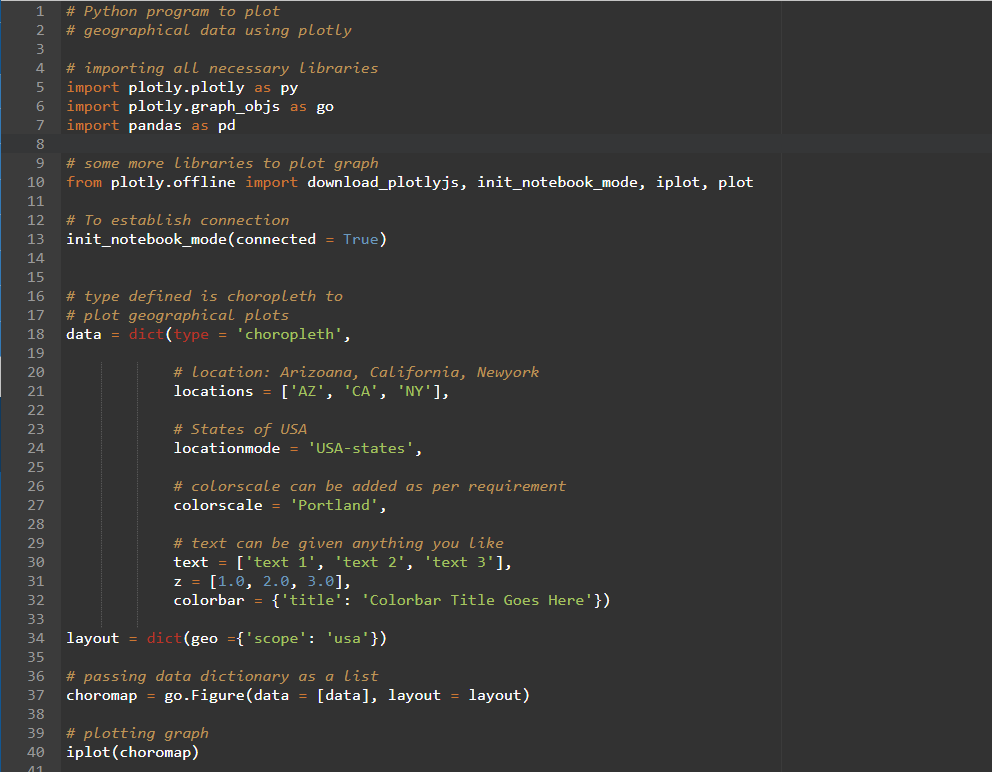Click 'plotly.offline' on line 10
Screen dimensions: 992x772
pyautogui.click(x=173, y=182)
